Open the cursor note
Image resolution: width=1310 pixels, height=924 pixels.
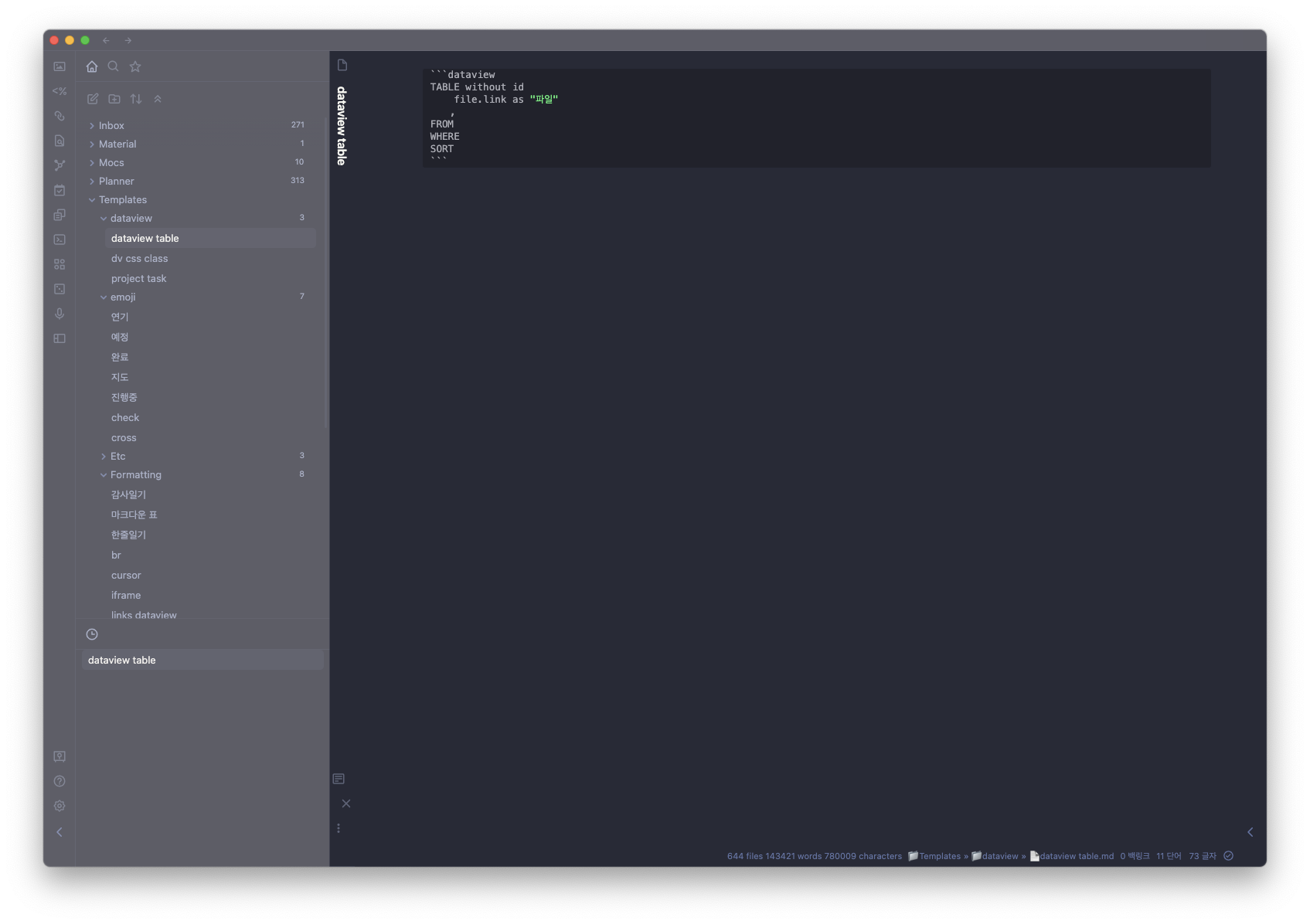click(x=210, y=575)
